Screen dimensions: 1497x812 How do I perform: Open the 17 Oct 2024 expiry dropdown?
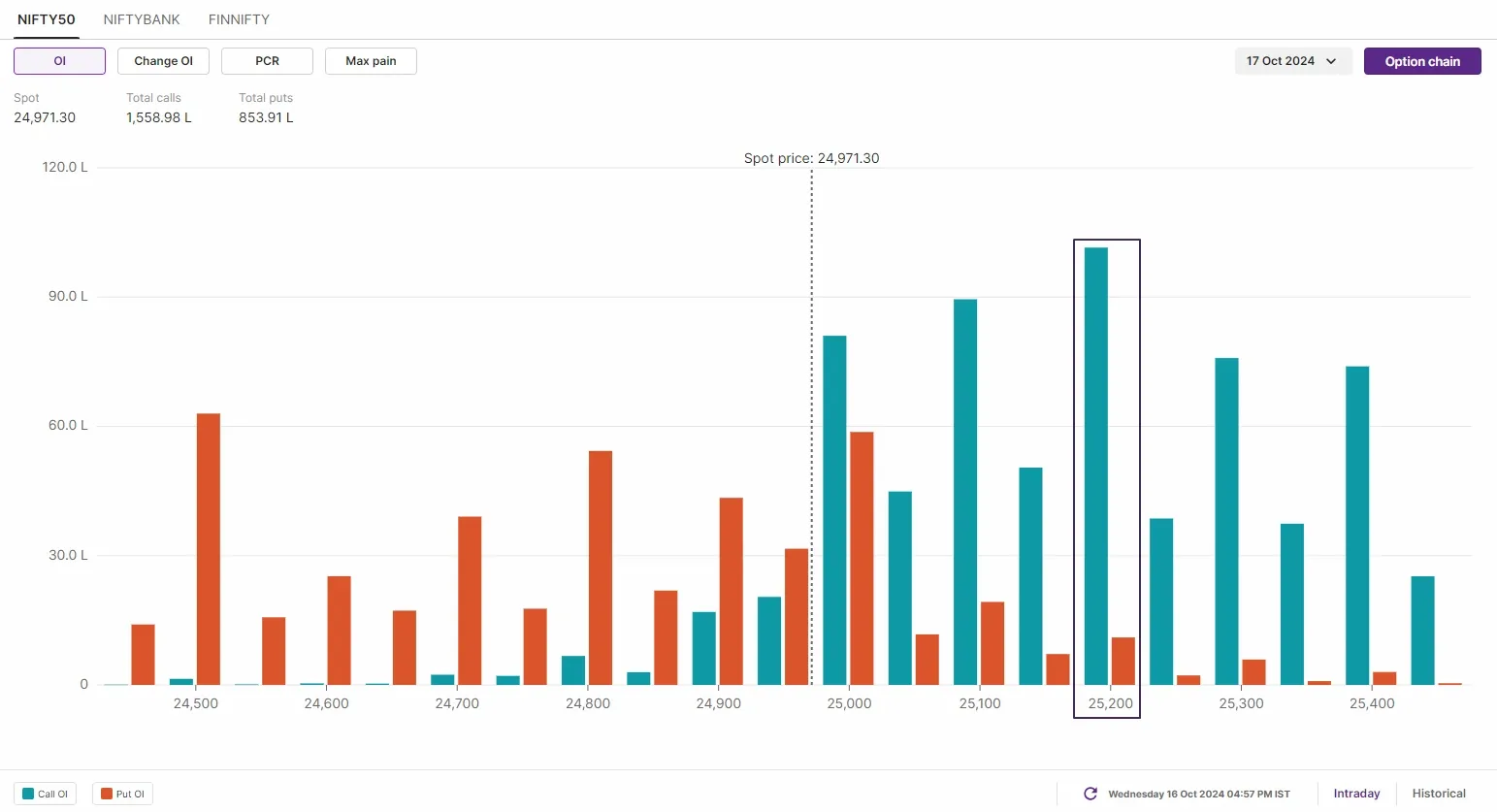[1292, 61]
